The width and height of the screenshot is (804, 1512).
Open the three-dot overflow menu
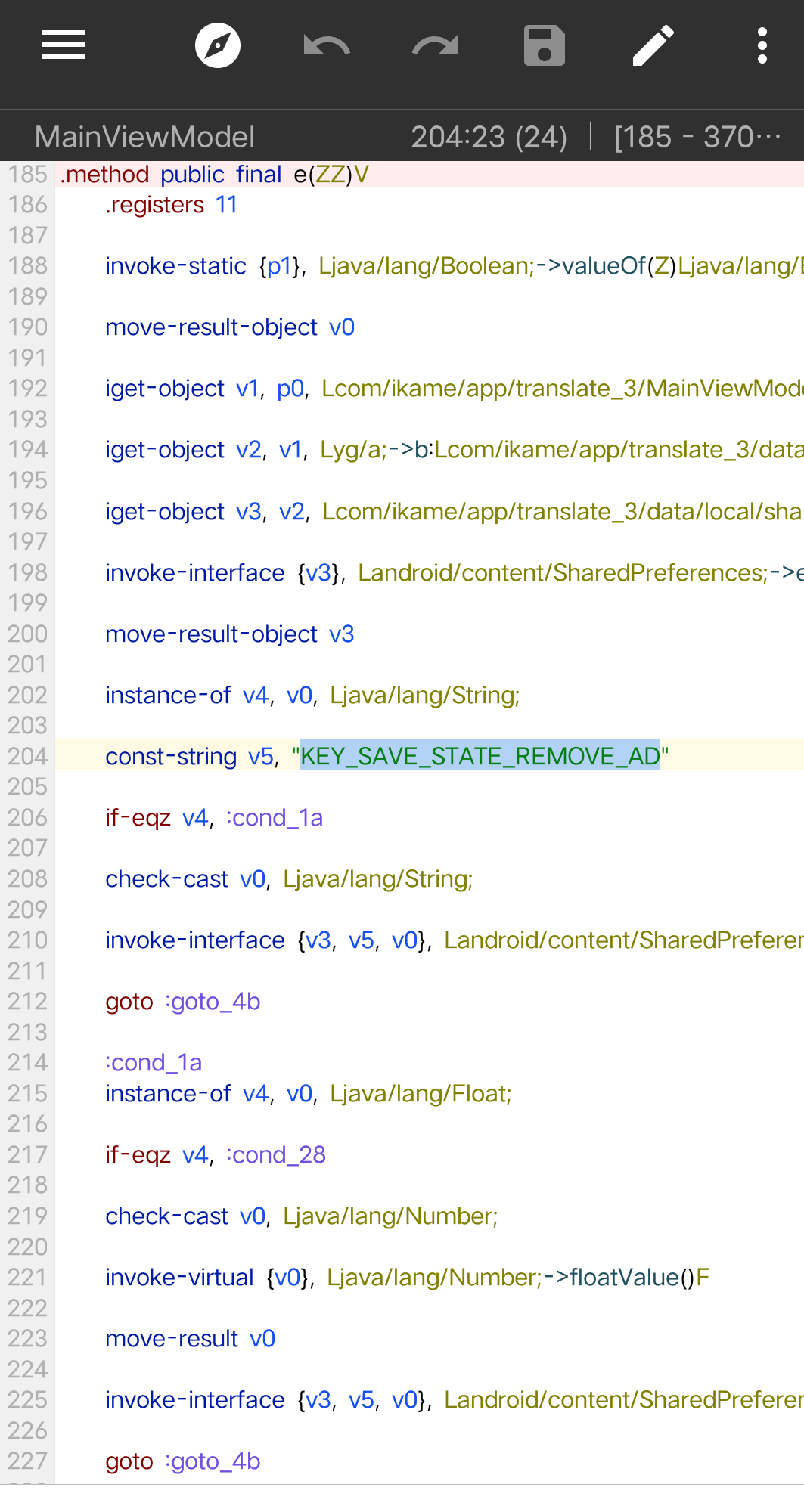[762, 45]
